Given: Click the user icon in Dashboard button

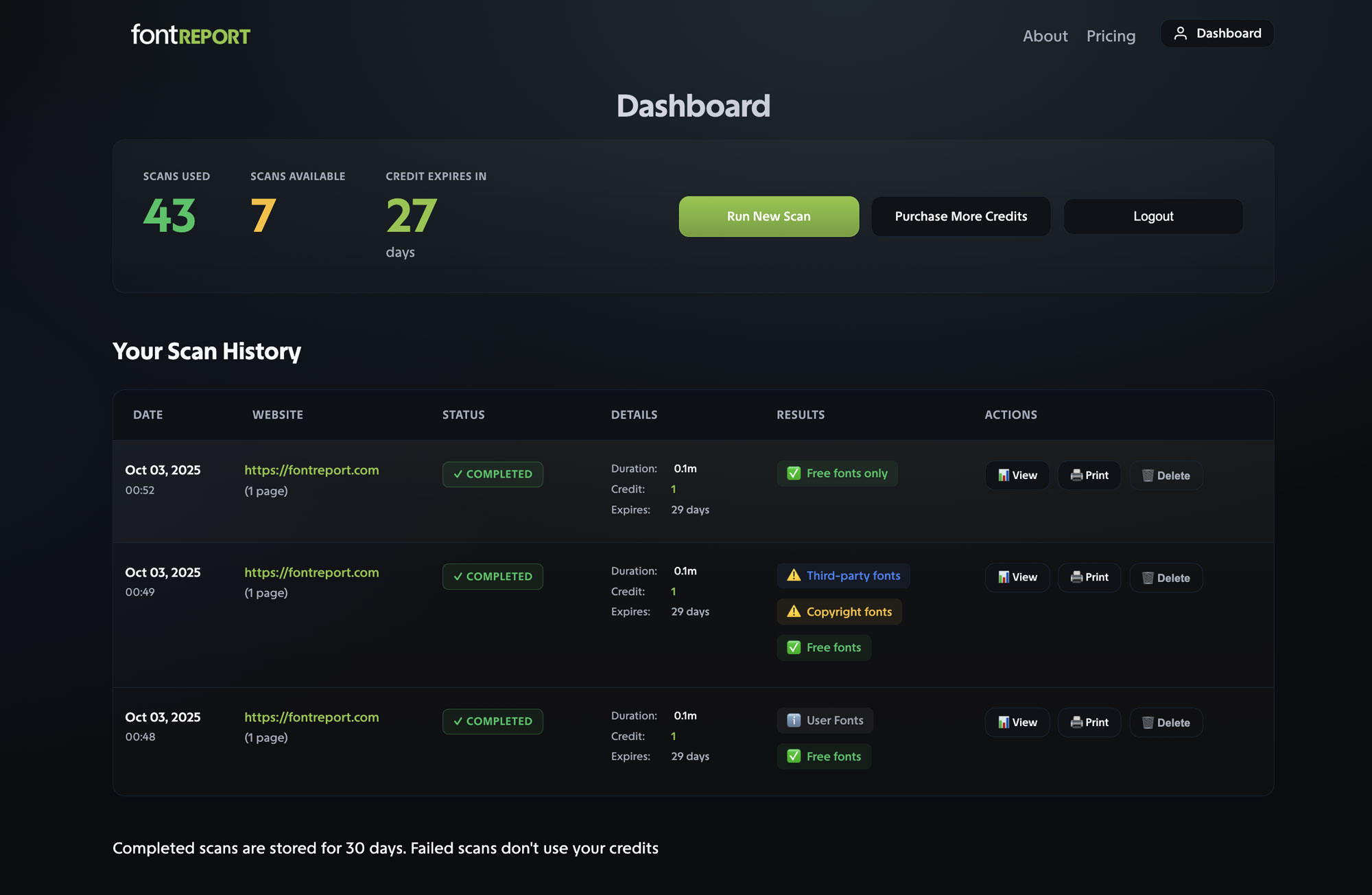Looking at the screenshot, I should point(1180,34).
